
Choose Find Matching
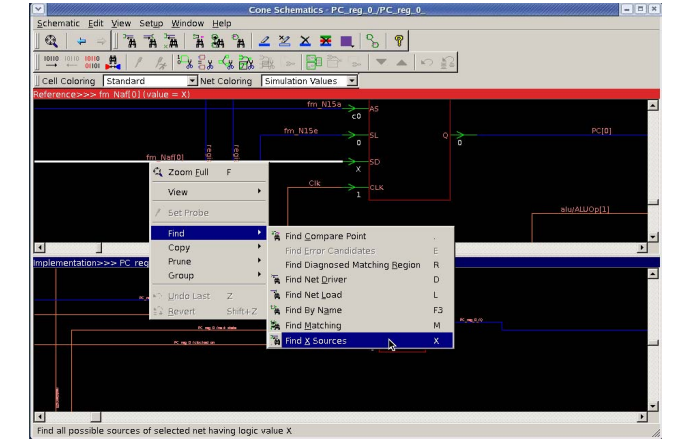pos(360,326)
